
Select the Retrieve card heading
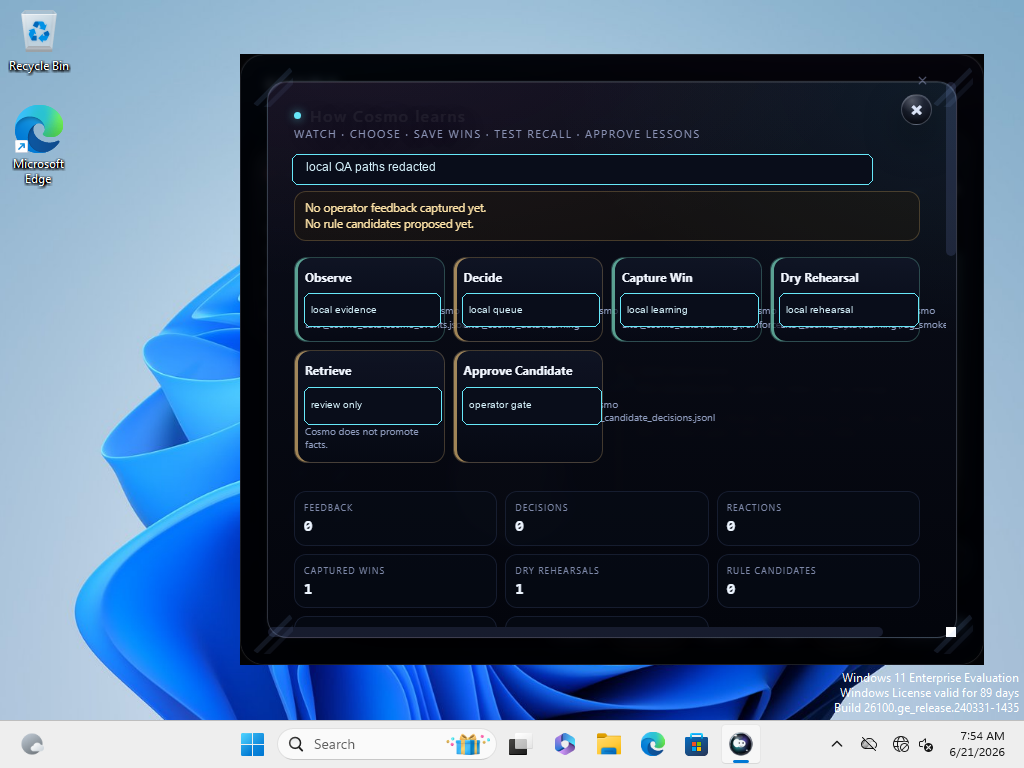point(328,370)
